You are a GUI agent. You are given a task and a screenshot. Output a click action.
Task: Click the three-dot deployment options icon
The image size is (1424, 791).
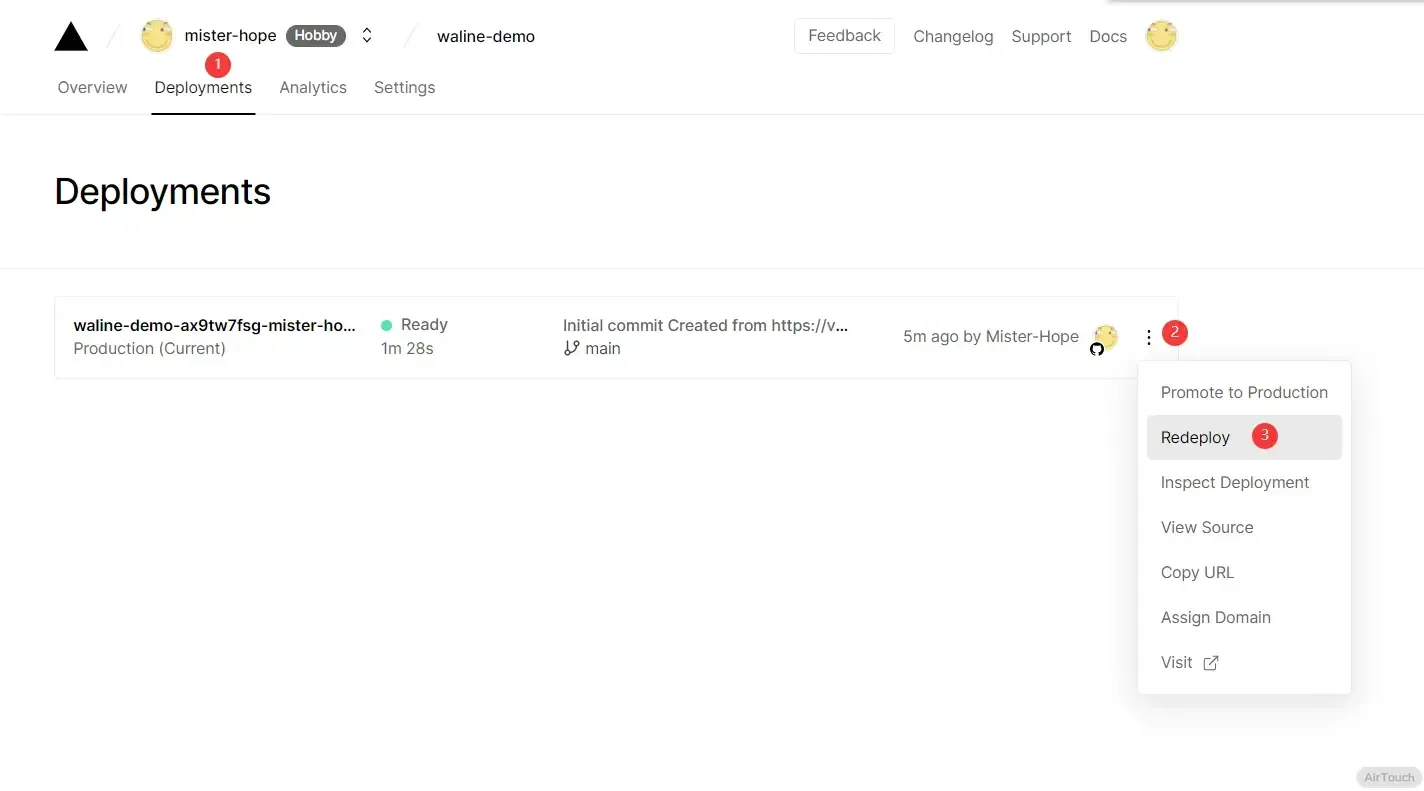(x=1149, y=338)
